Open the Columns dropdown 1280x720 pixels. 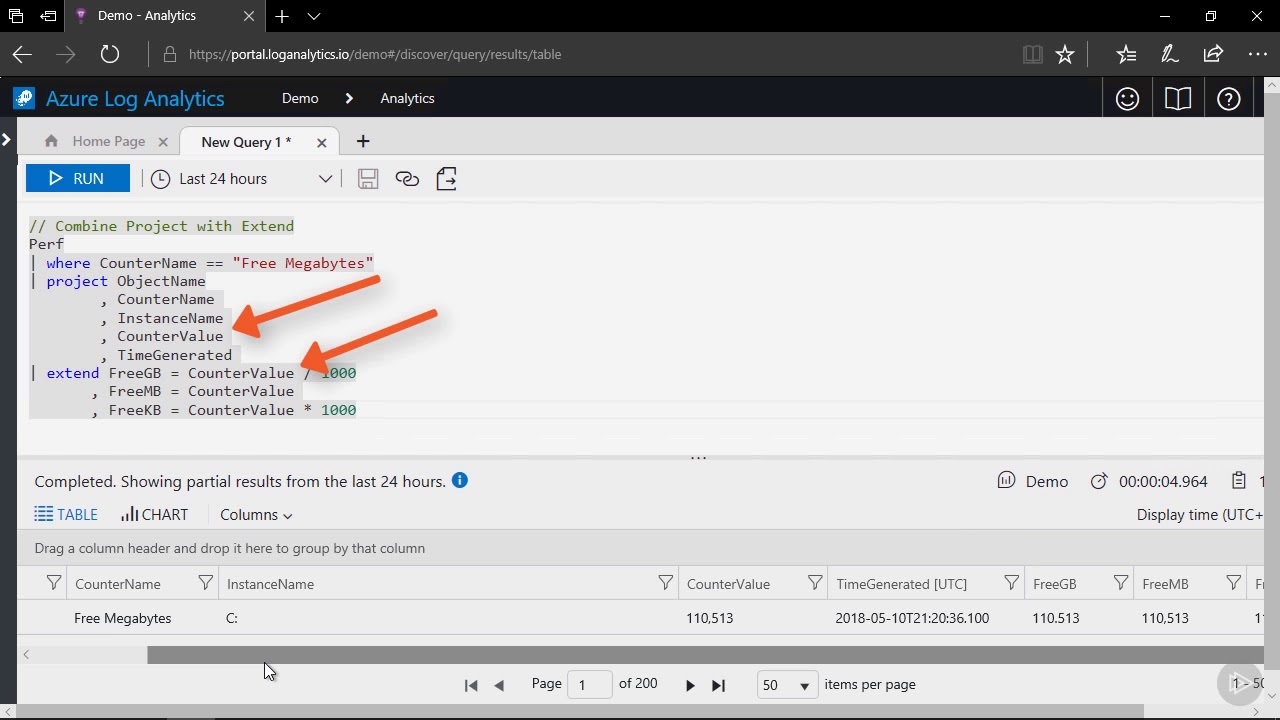click(x=256, y=515)
